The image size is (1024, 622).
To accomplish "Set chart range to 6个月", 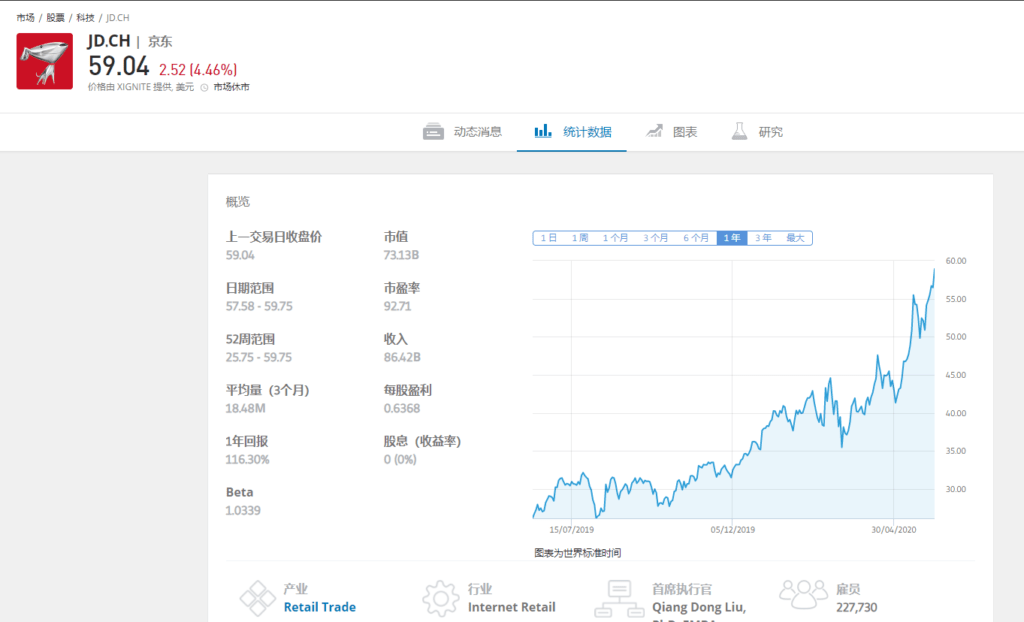I will coord(696,238).
